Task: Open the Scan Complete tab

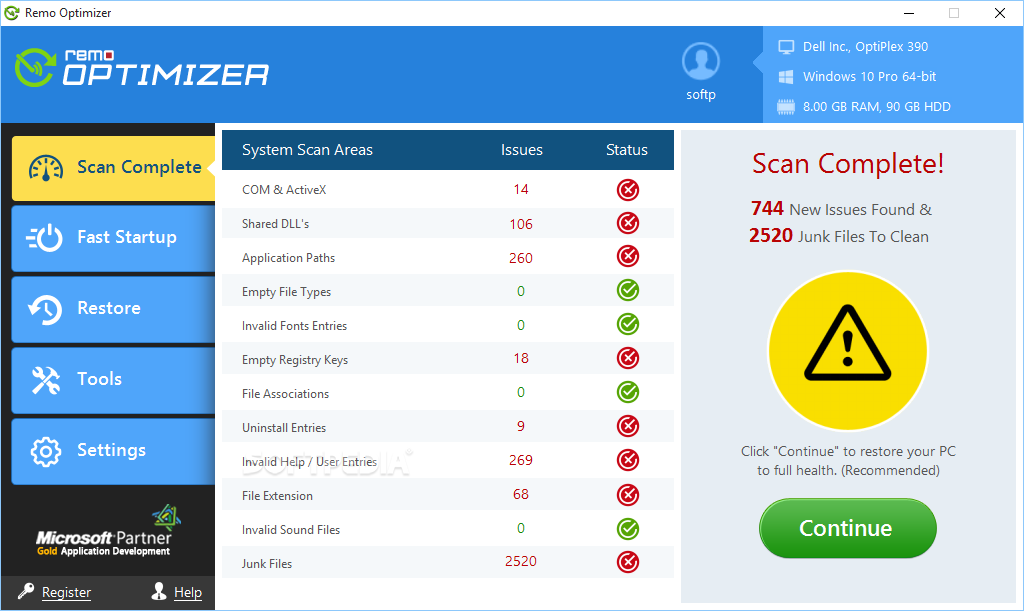Action: [x=113, y=168]
